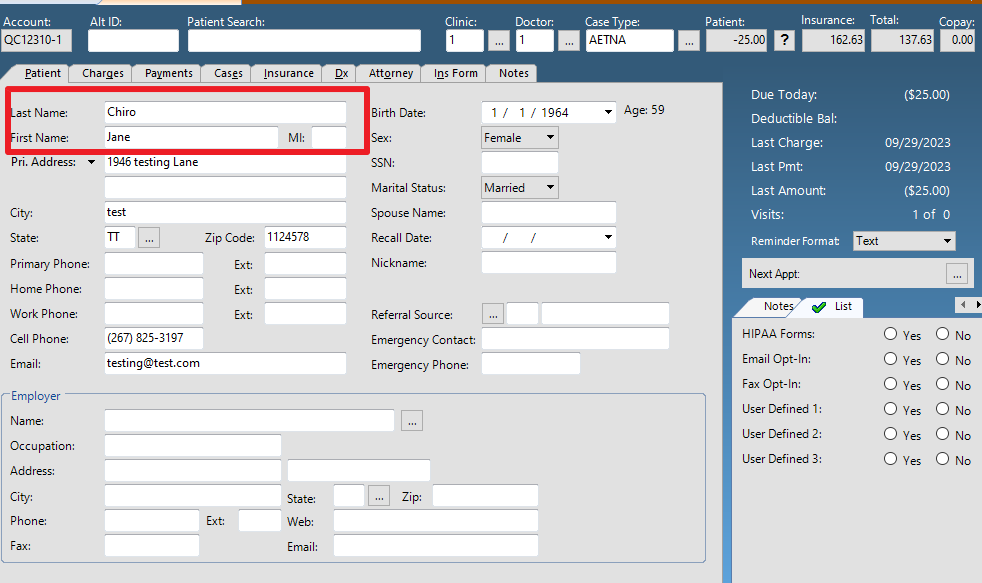Open the Employer Name lookup button
The width and height of the screenshot is (982, 583).
[412, 421]
